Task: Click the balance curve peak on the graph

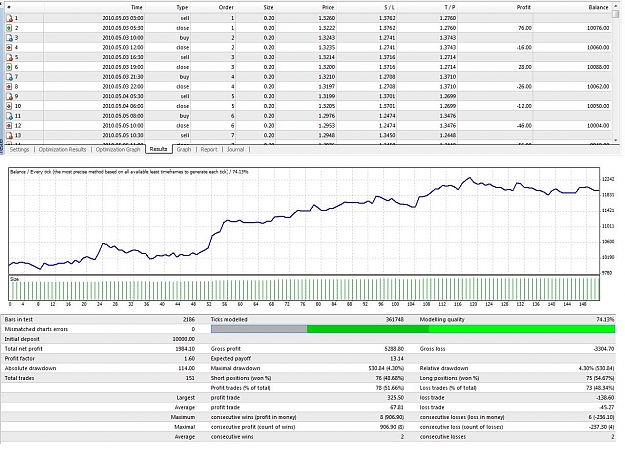Action: [x=470, y=178]
